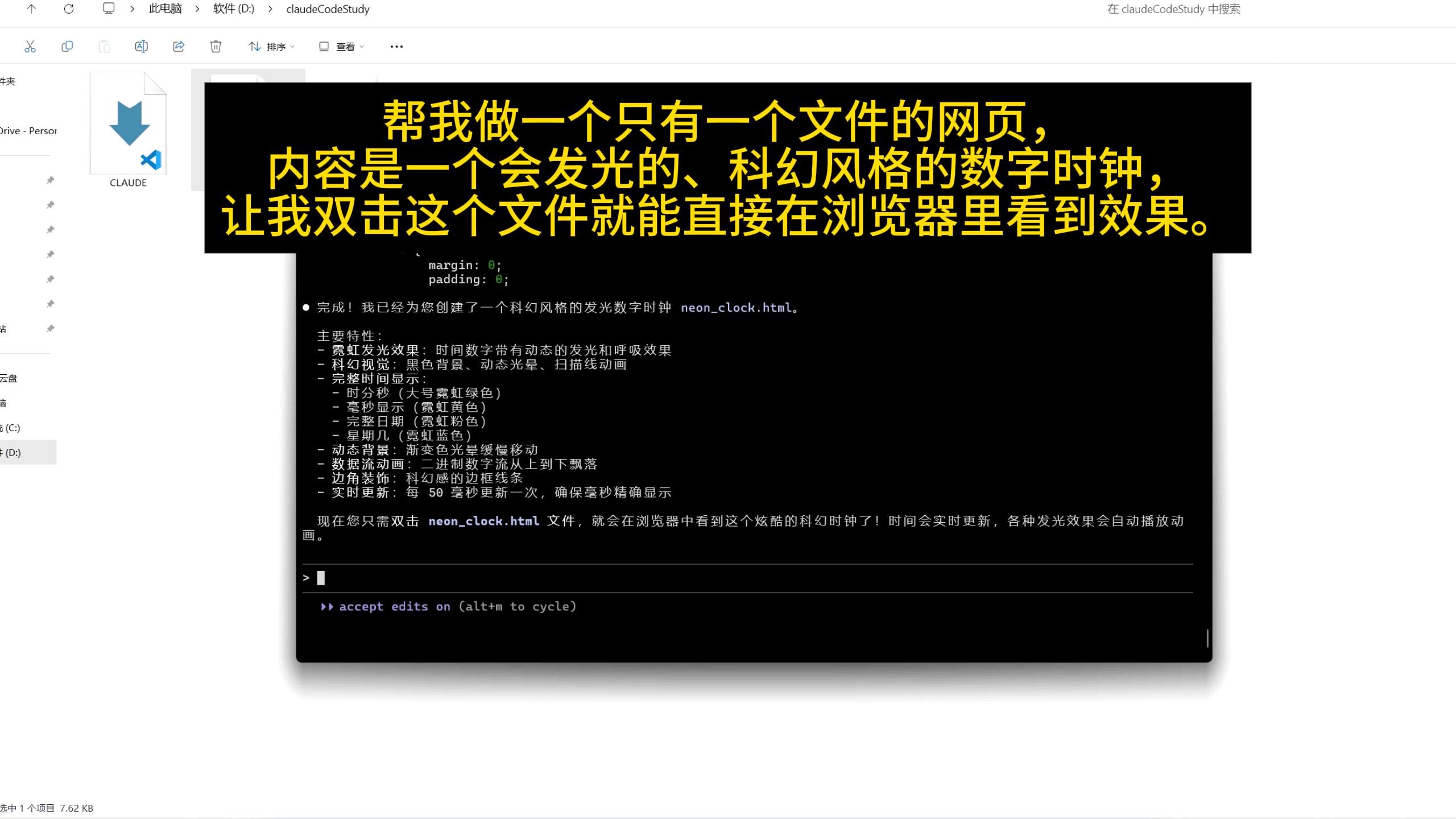Click the Copy icon in toolbar
1456x819 pixels.
[67, 47]
